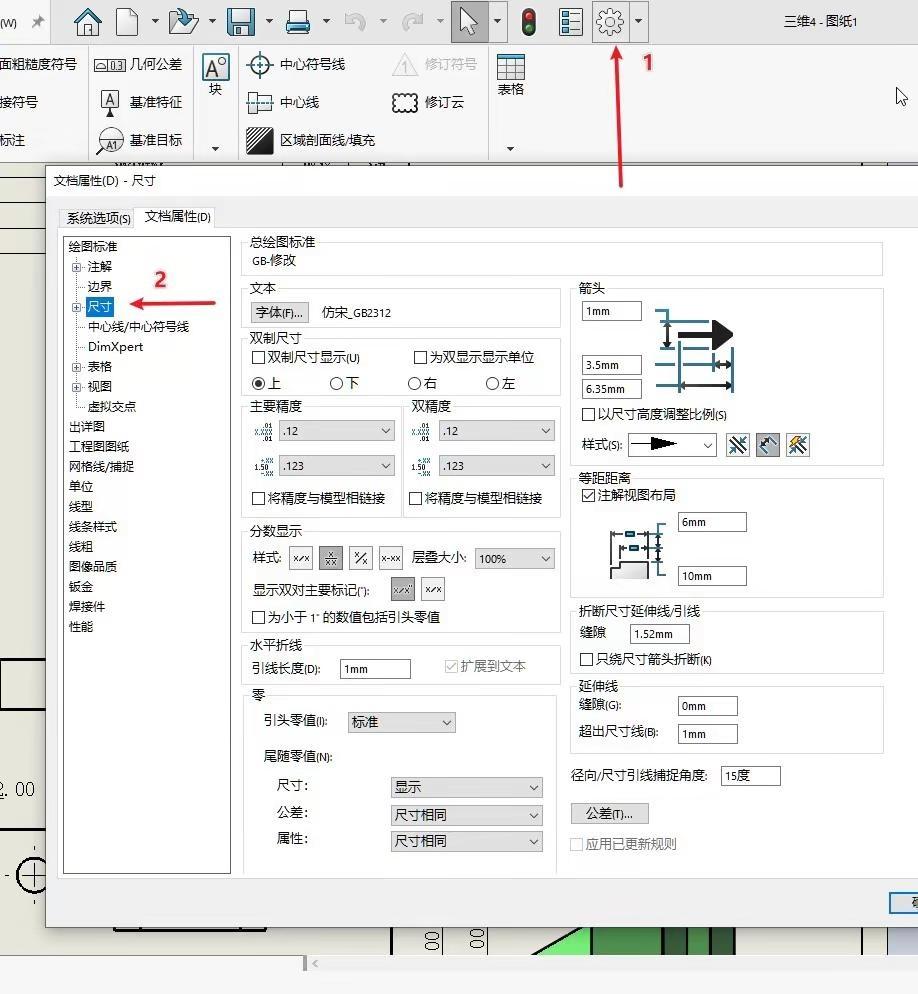Click the 缝隙 1.52mm input field

point(659,634)
